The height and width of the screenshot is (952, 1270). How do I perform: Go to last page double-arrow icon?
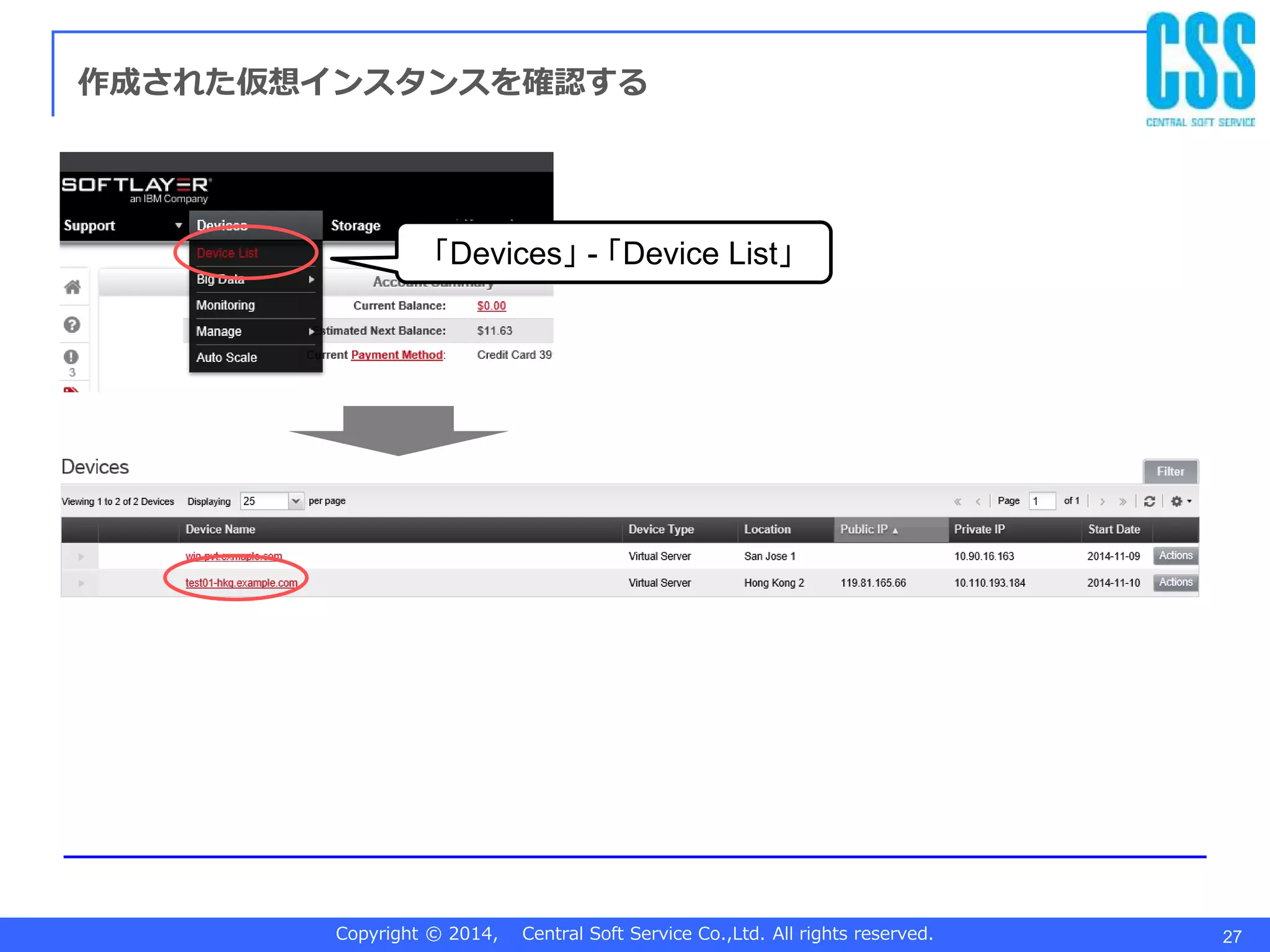pyautogui.click(x=1122, y=501)
